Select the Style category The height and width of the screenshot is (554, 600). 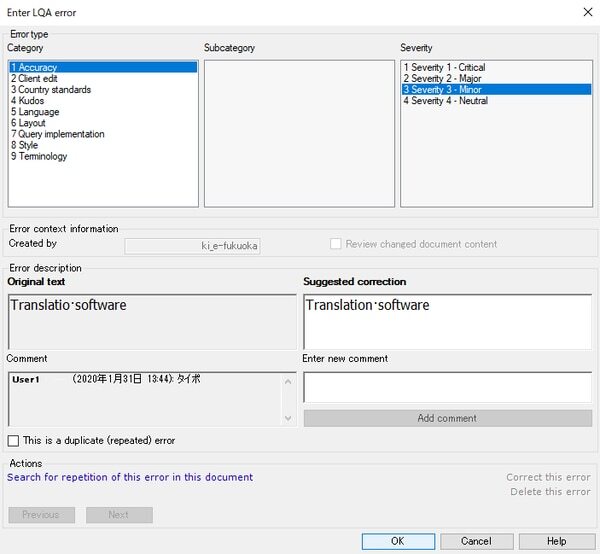[x=27, y=145]
